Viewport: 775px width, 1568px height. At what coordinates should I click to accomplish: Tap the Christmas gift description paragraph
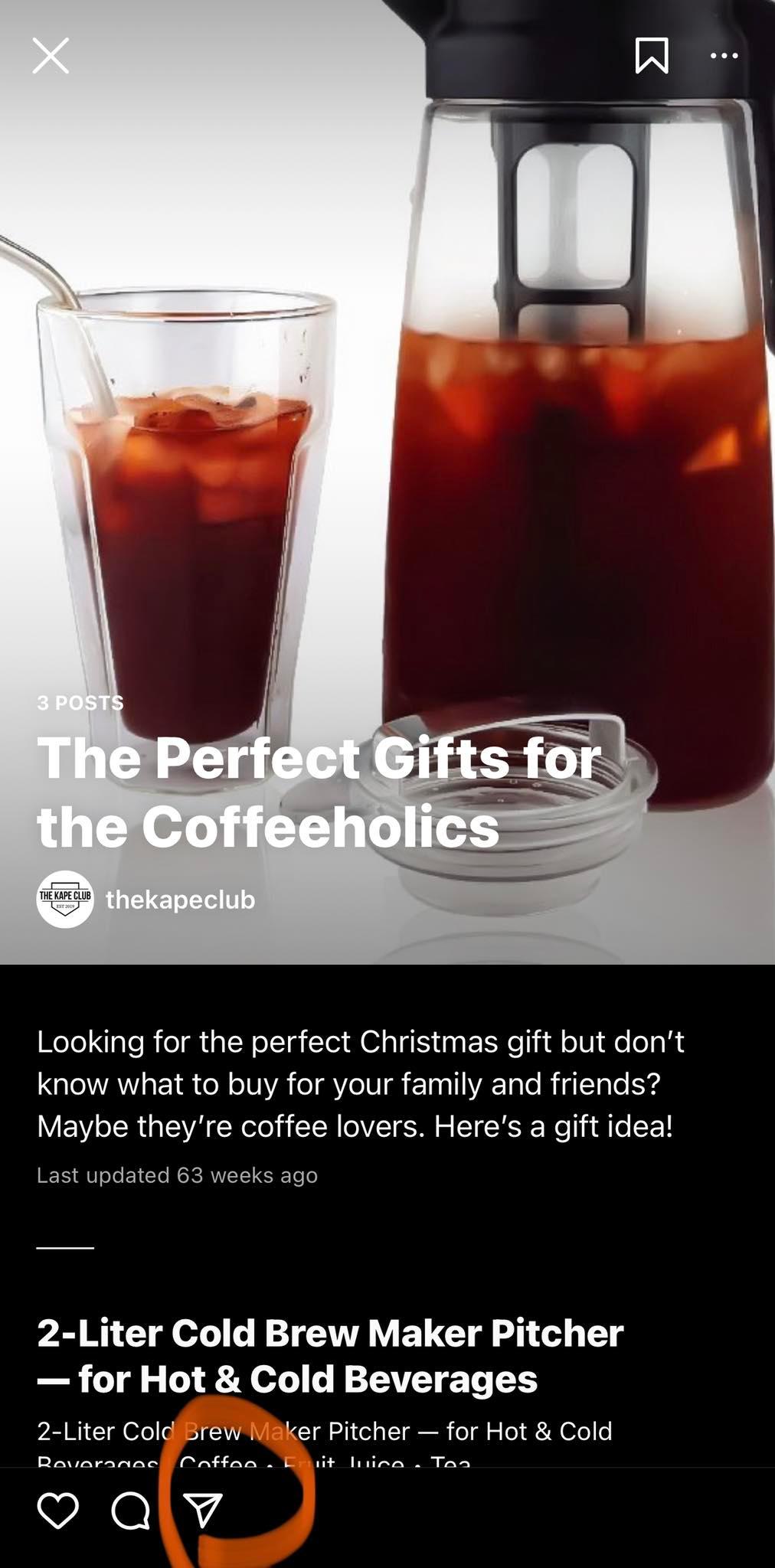coord(361,1083)
